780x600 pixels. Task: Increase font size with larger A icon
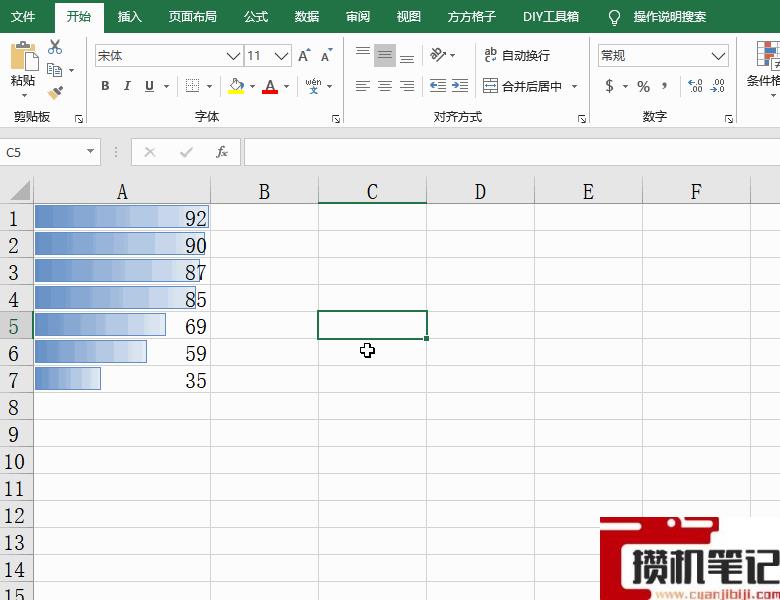click(304, 56)
